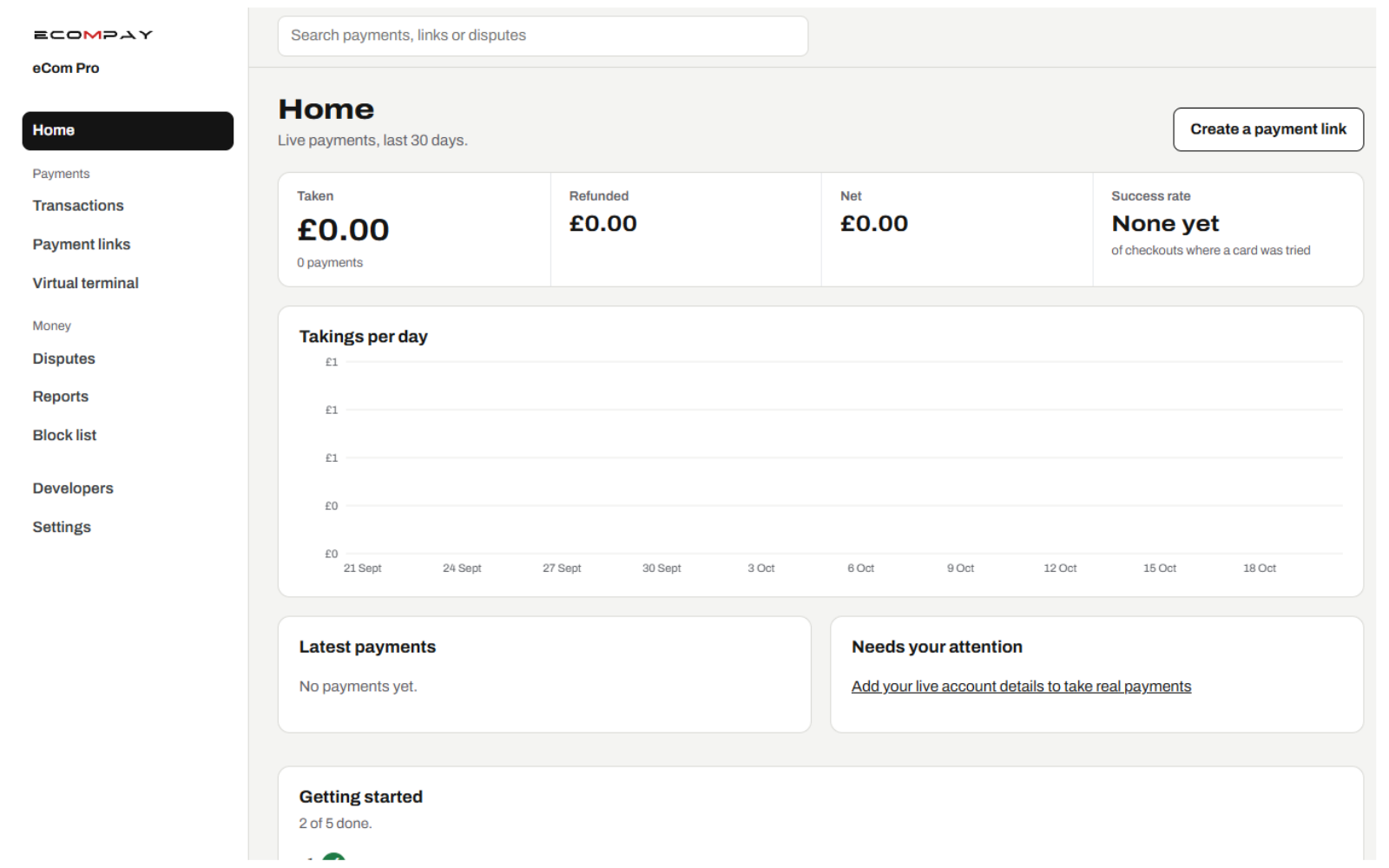Click the '18 Oct' axis label
This screenshot has width=1389, height=868.
click(1260, 569)
